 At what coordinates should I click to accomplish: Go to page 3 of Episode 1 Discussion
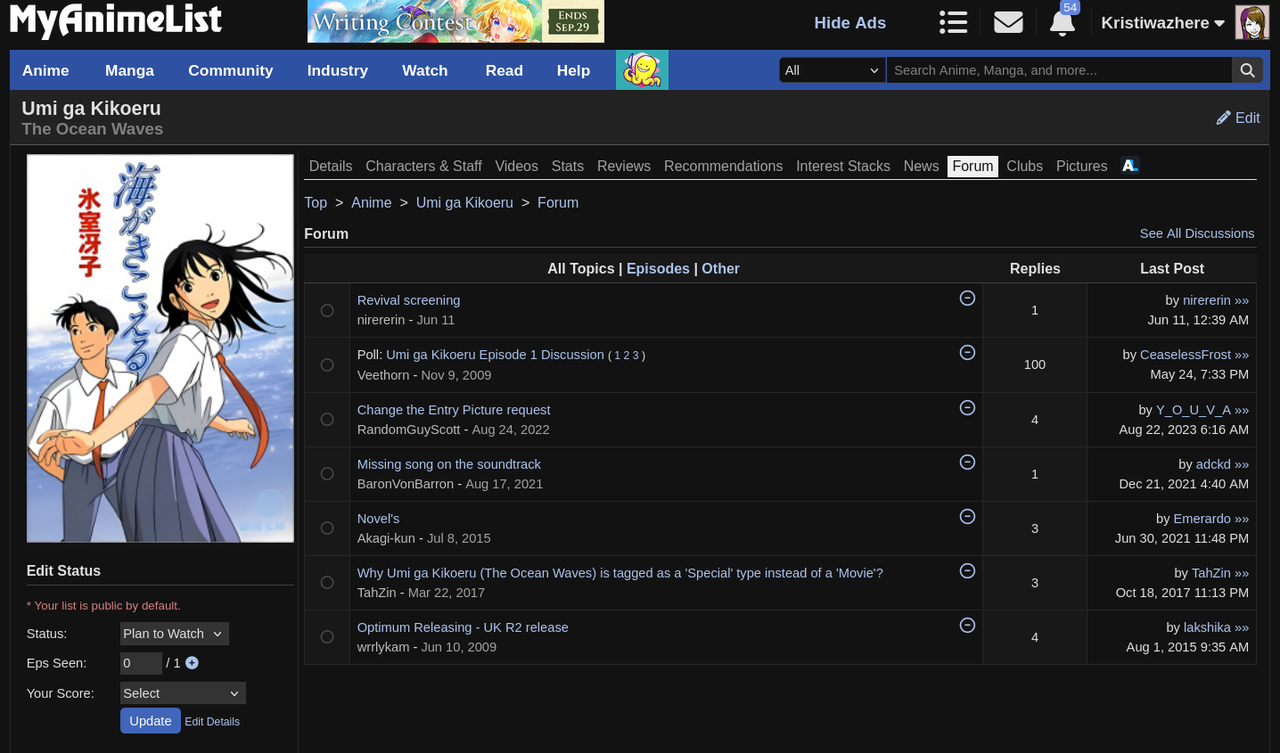coord(636,355)
